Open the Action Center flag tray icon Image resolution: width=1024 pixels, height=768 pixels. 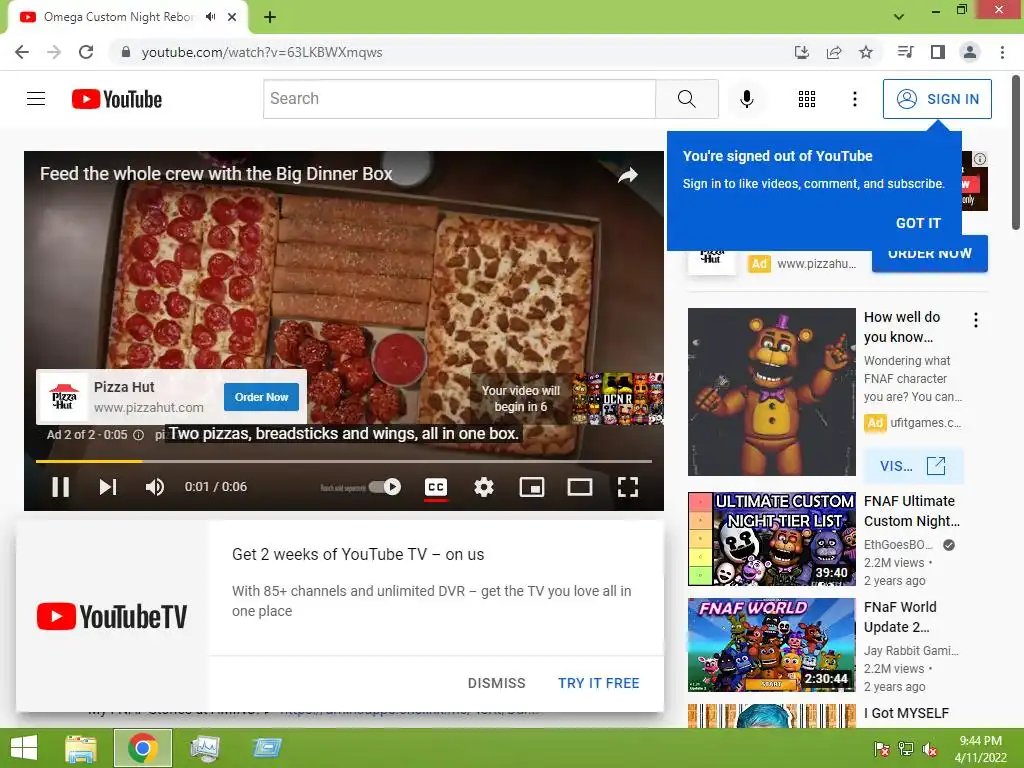(881, 749)
